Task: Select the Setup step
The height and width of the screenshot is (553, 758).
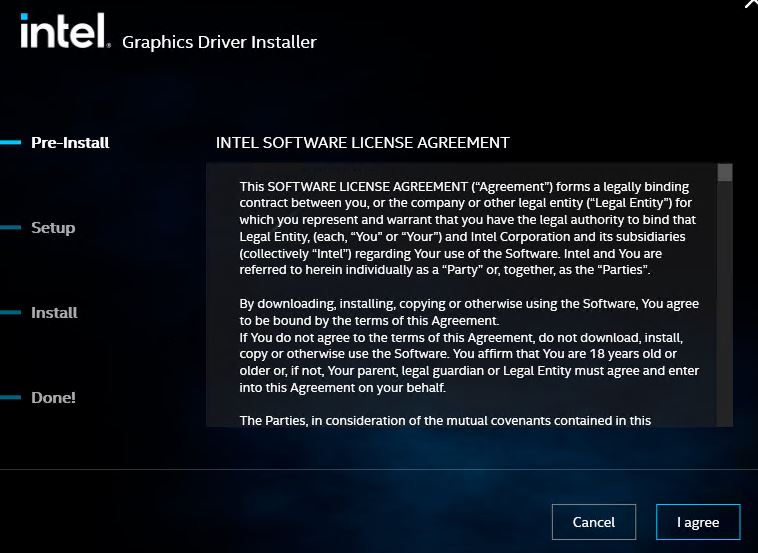Action: click(x=53, y=228)
